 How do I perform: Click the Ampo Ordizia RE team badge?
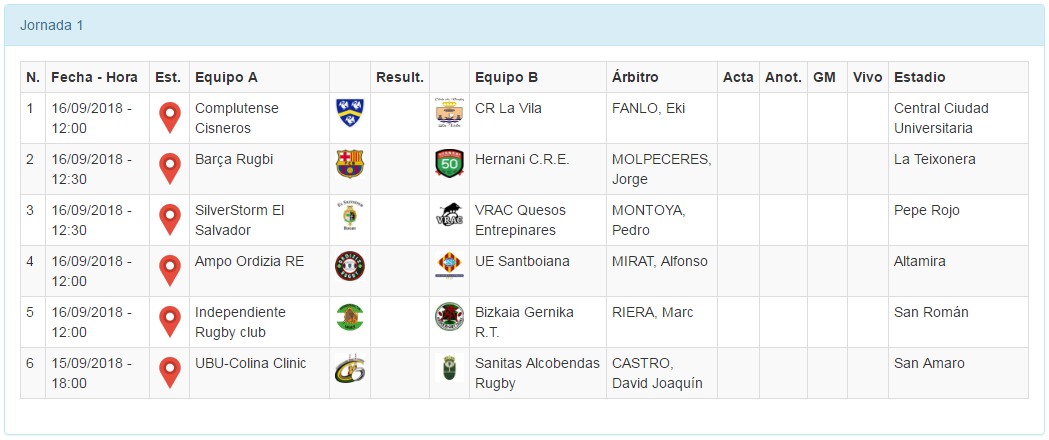[350, 265]
